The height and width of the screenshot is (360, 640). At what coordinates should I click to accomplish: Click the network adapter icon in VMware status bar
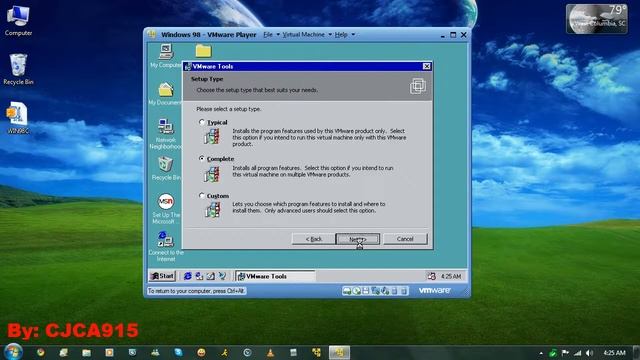pos(375,291)
